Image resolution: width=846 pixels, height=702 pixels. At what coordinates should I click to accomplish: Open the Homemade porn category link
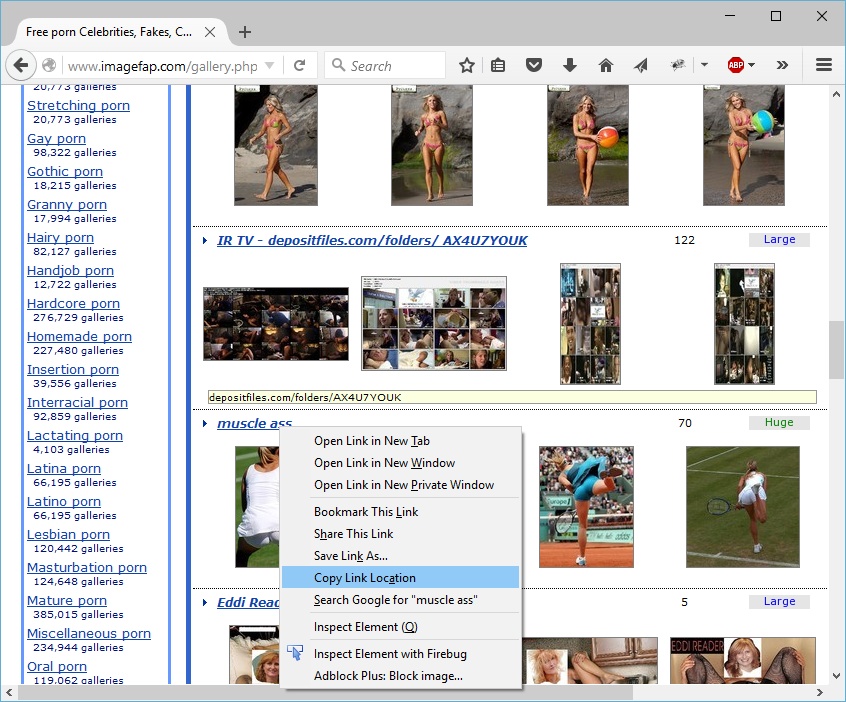click(79, 337)
